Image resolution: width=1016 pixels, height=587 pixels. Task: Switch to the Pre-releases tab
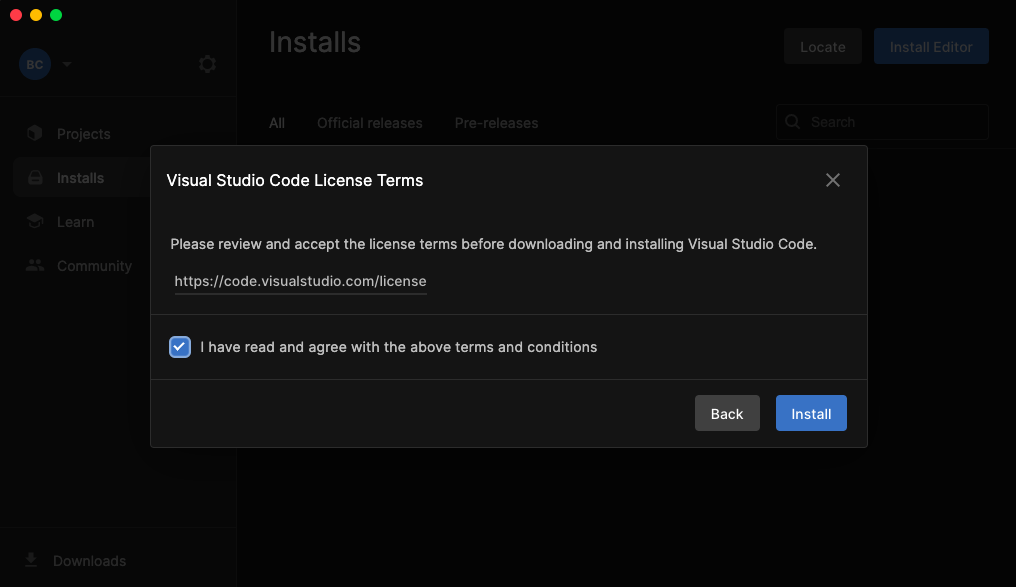[496, 123]
